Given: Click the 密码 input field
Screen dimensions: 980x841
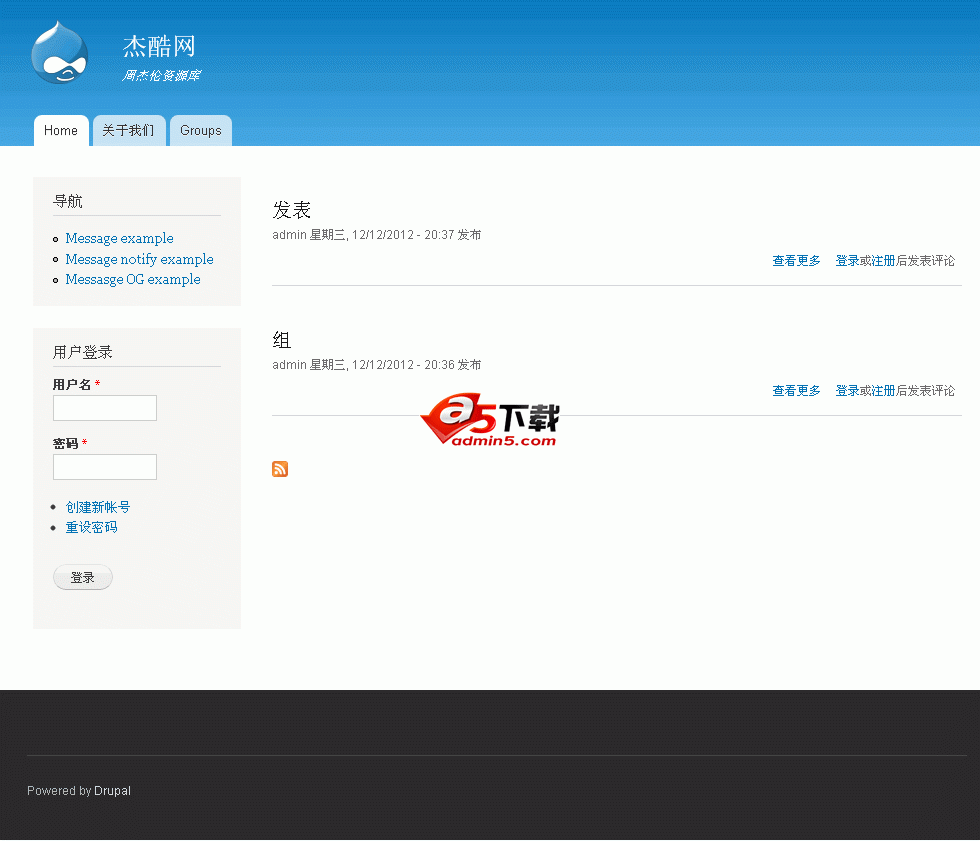Looking at the screenshot, I should tap(104, 467).
